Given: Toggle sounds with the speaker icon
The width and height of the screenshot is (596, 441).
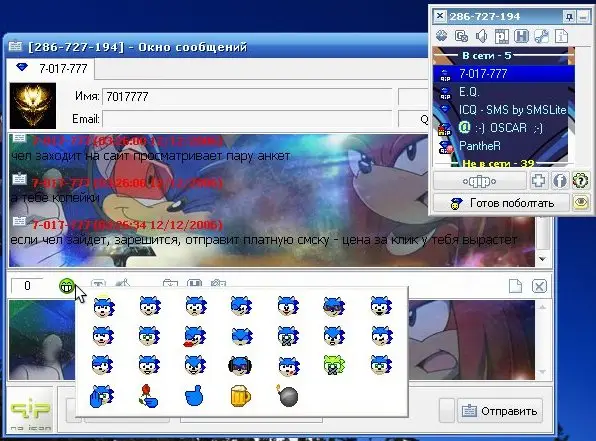Looking at the screenshot, I should (x=482, y=36).
